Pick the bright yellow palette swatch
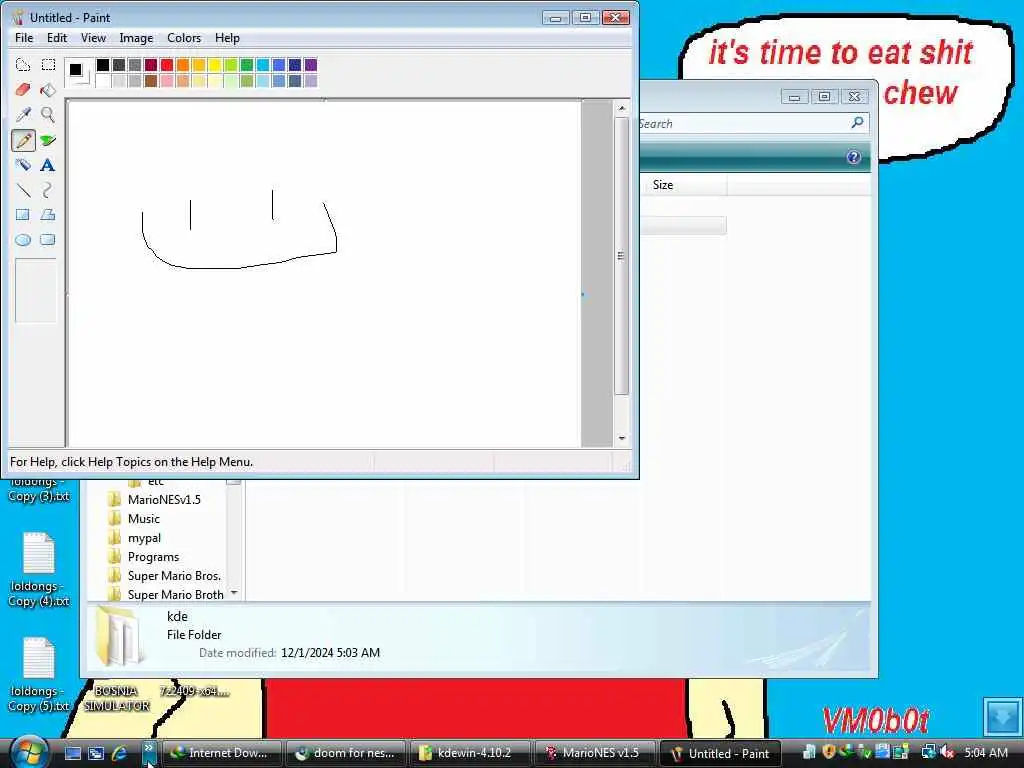Screen dimensions: 1024x768 tap(214, 65)
